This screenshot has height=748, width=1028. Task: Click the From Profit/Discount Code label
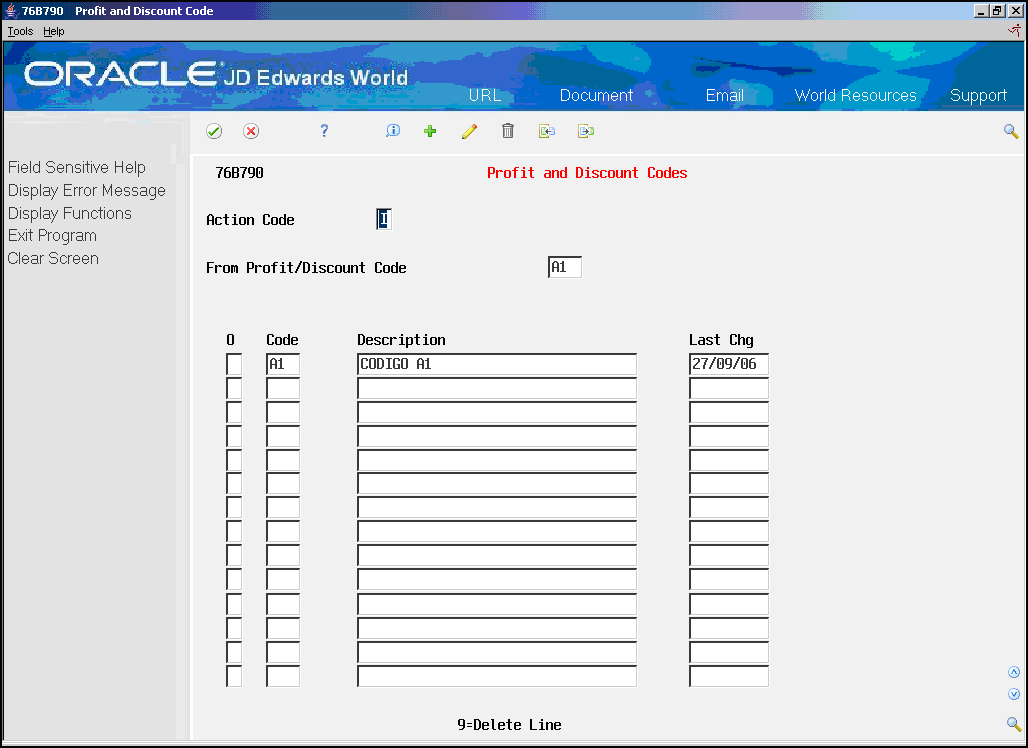point(306,267)
